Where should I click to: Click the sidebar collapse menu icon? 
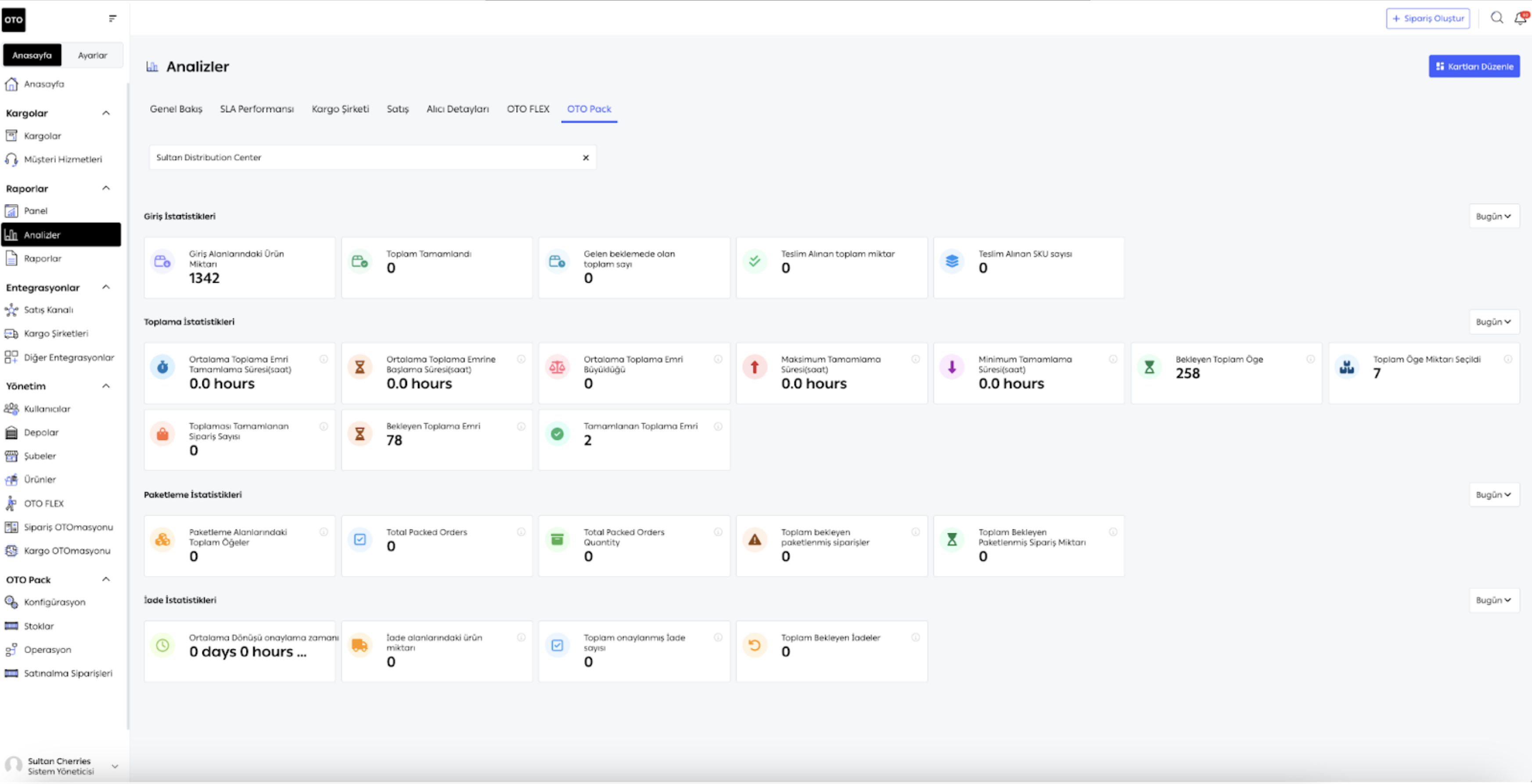point(112,18)
